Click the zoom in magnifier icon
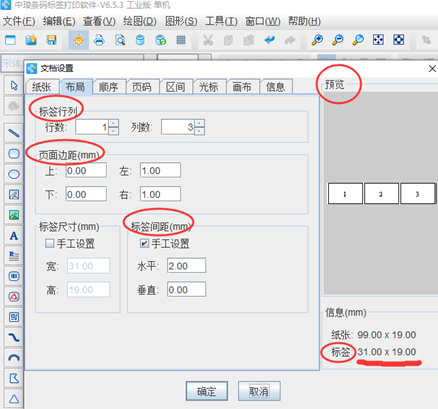 317,40
